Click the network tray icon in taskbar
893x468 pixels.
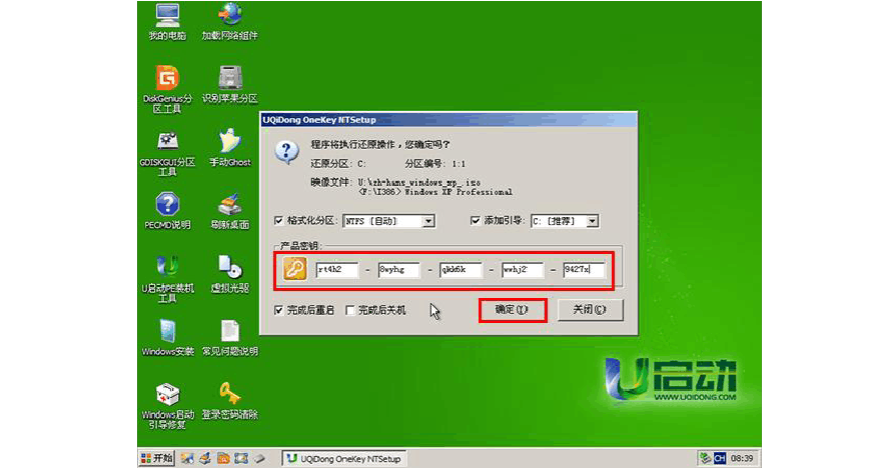pyautogui.click(x=706, y=458)
